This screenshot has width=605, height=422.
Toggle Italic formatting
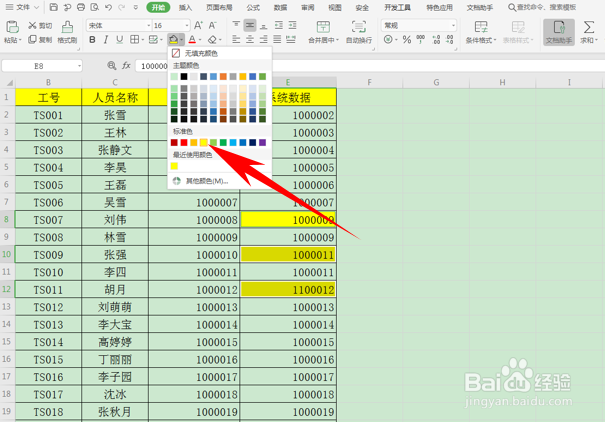point(106,39)
